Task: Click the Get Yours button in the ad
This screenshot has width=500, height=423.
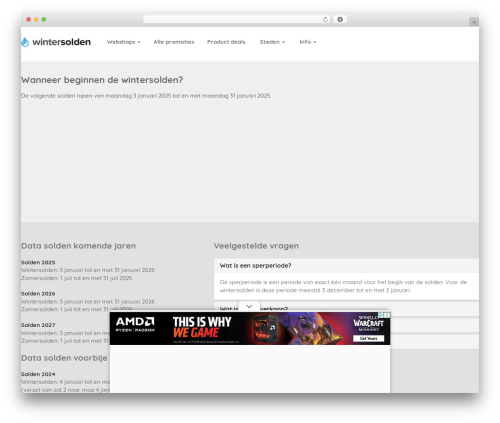Action: click(x=368, y=338)
